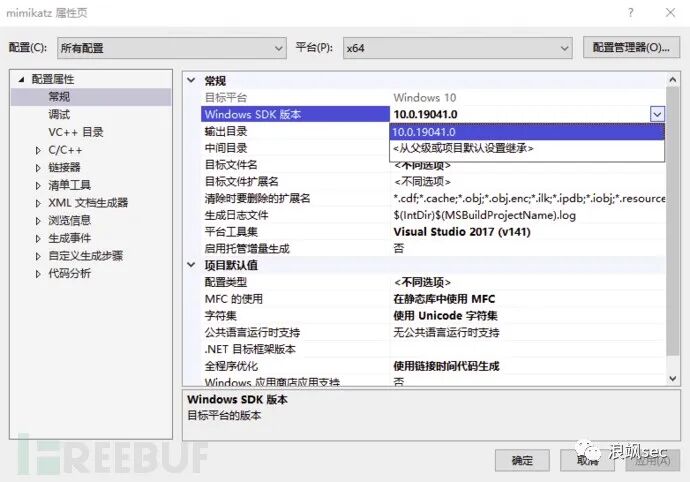The height and width of the screenshot is (482, 690).
Task: Select VC++ 目录 in the tree
Action: point(76,132)
